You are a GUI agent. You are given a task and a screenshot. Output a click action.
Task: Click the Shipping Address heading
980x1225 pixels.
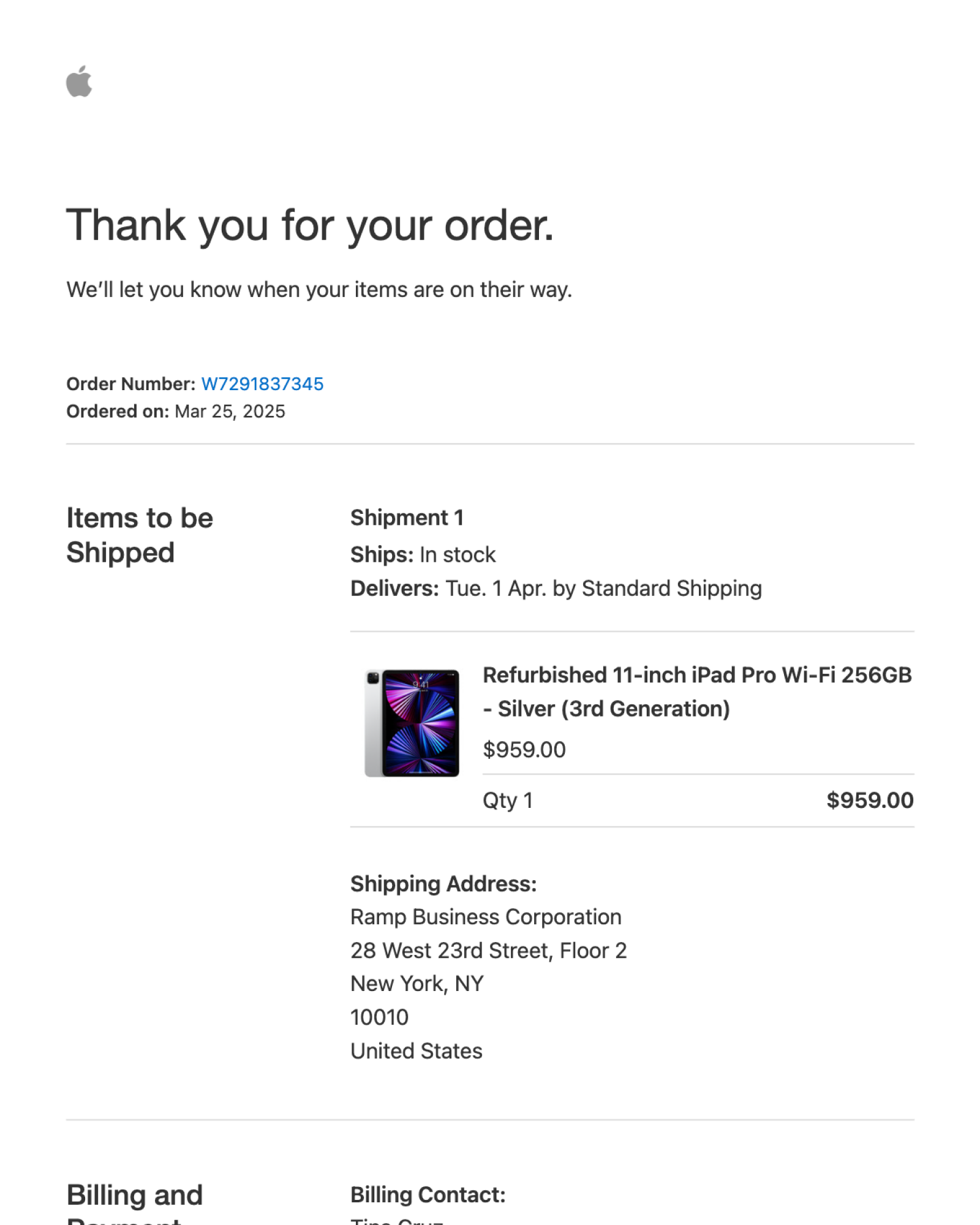pos(443,884)
